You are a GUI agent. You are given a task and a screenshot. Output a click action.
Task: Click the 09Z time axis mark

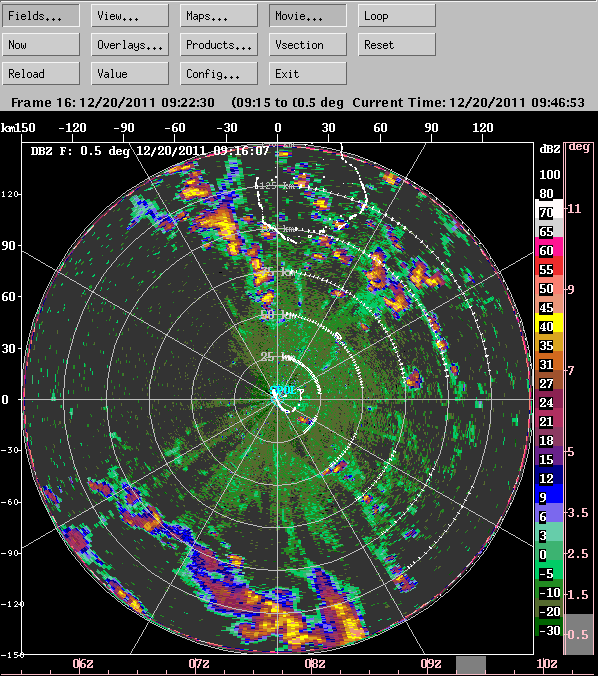(431, 663)
